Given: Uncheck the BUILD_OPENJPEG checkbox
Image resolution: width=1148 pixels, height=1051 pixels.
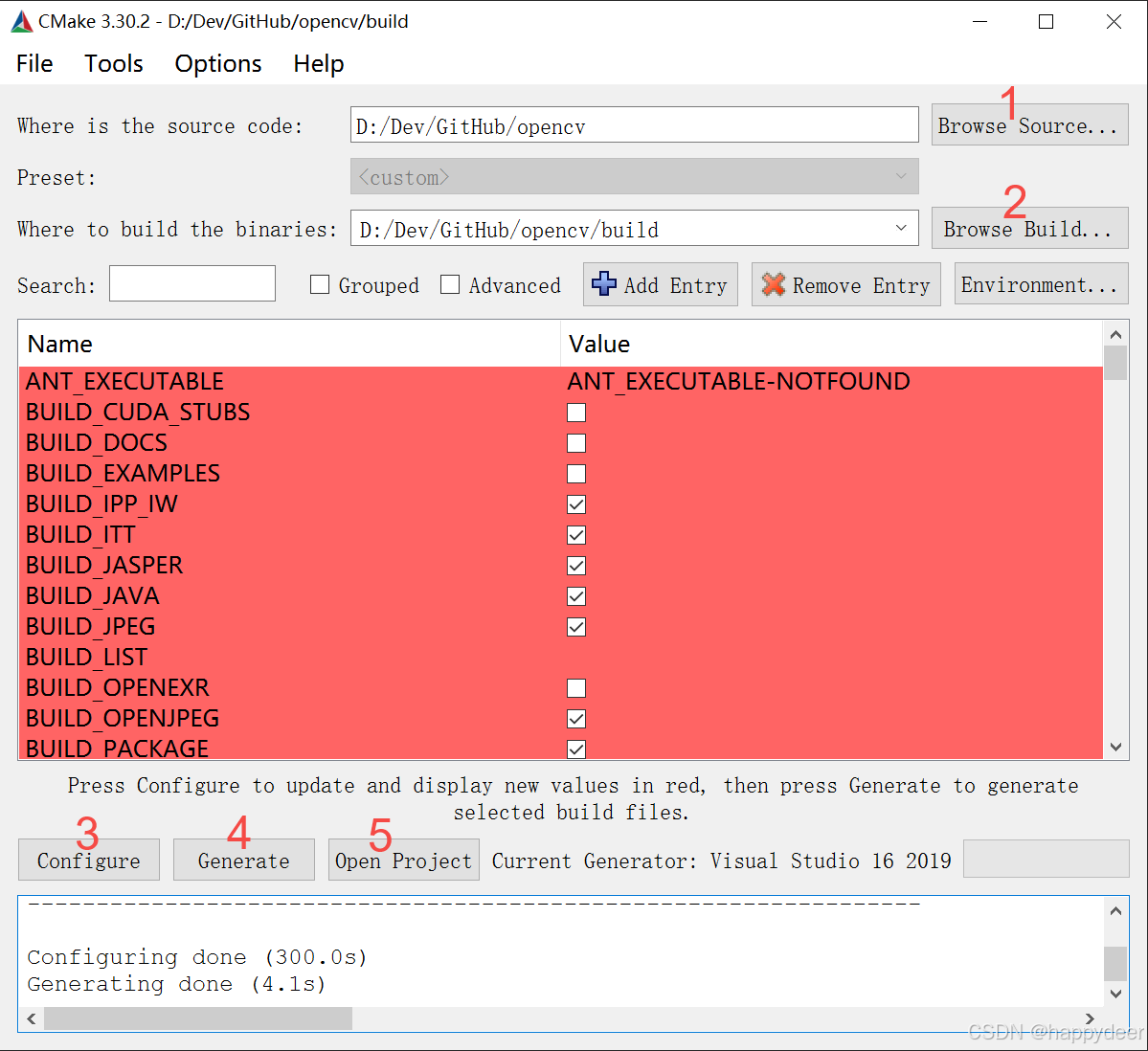Looking at the screenshot, I should click(576, 720).
